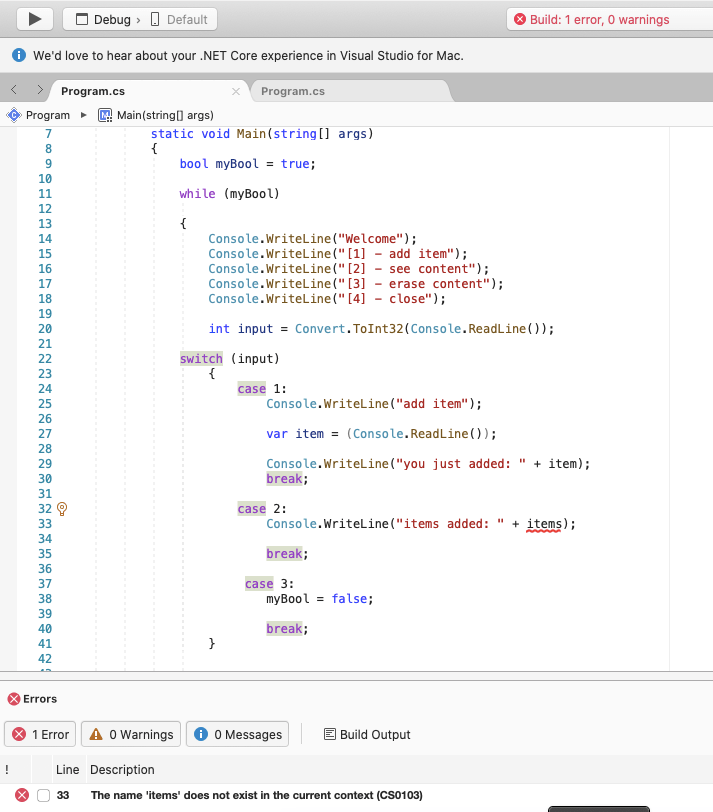Toggle the 0 Warnings filter button

(131, 734)
